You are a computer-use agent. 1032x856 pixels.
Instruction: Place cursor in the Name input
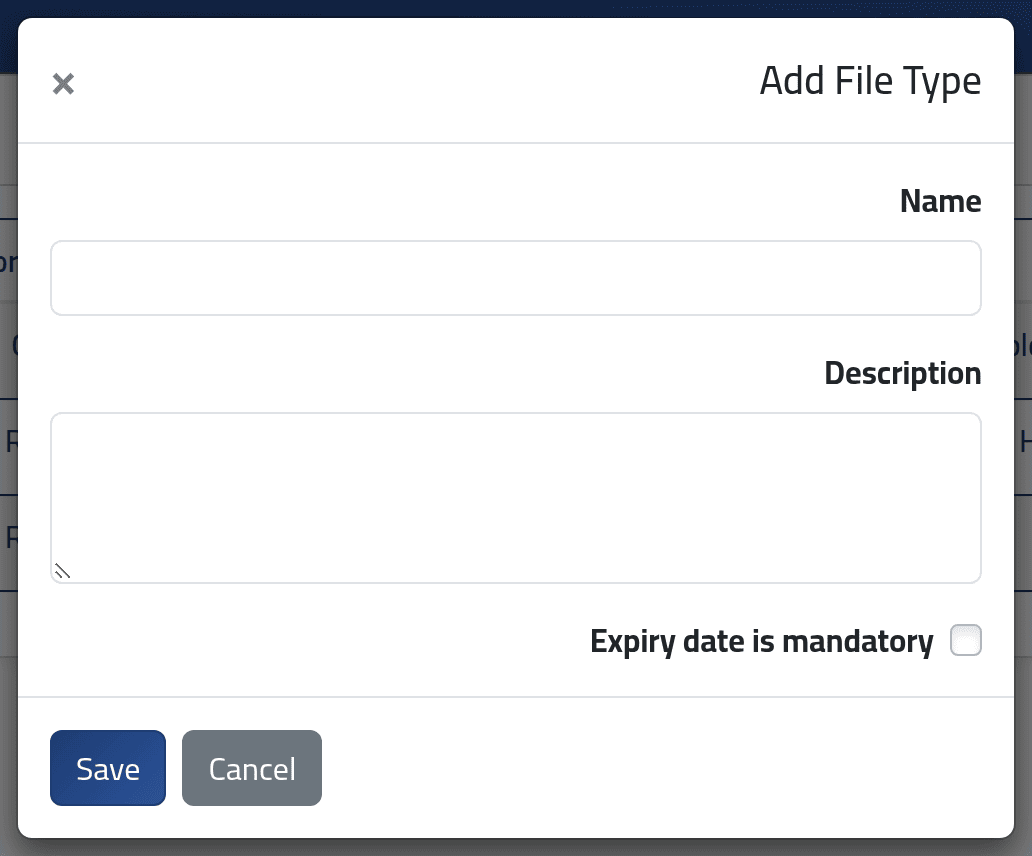516,278
